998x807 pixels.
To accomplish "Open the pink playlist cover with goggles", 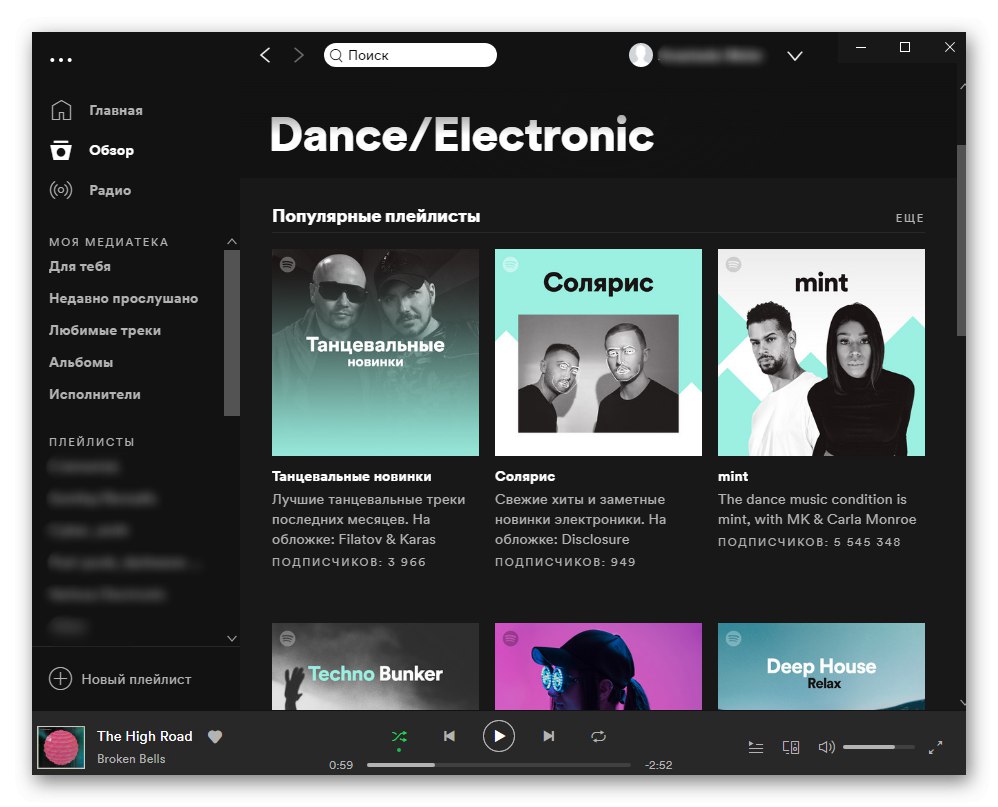I will point(598,666).
